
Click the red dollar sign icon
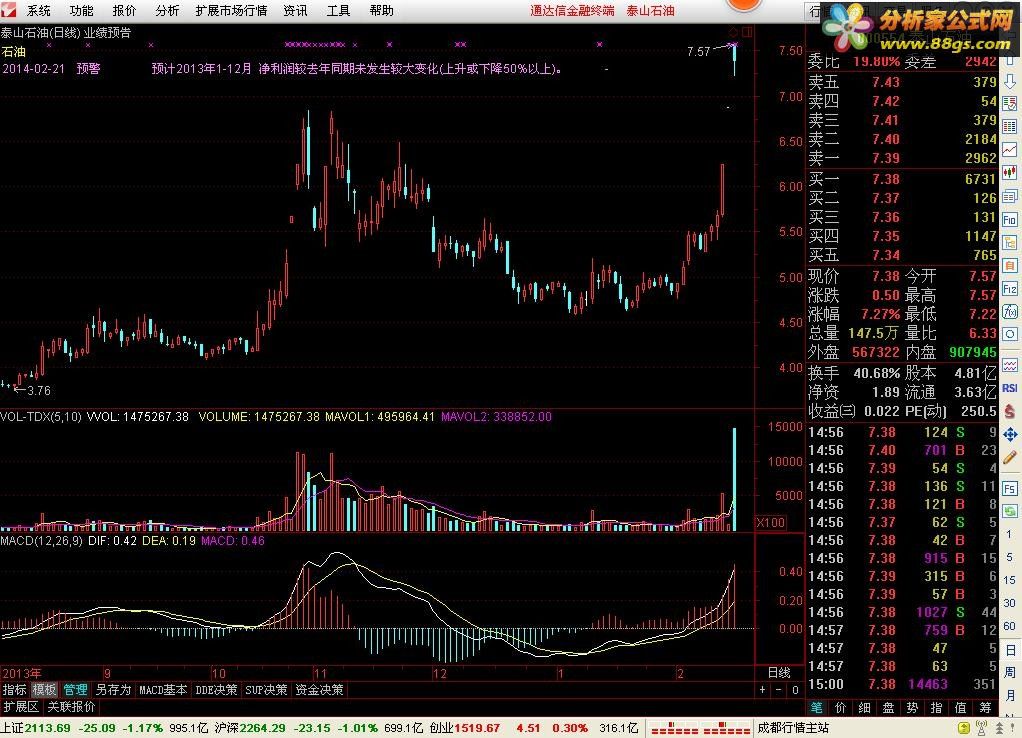click(1010, 411)
